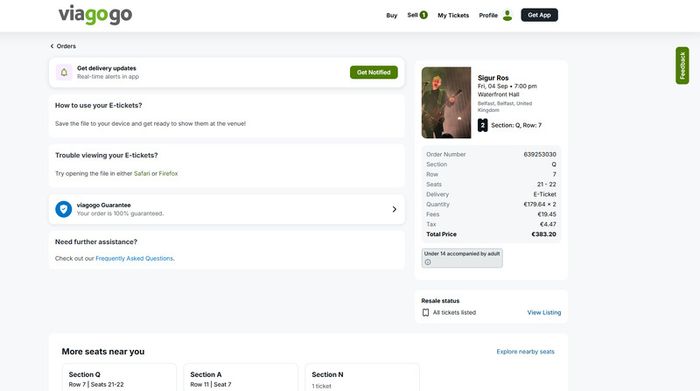The height and width of the screenshot is (391, 700).
Task: Click the Get App button
Action: (539, 15)
